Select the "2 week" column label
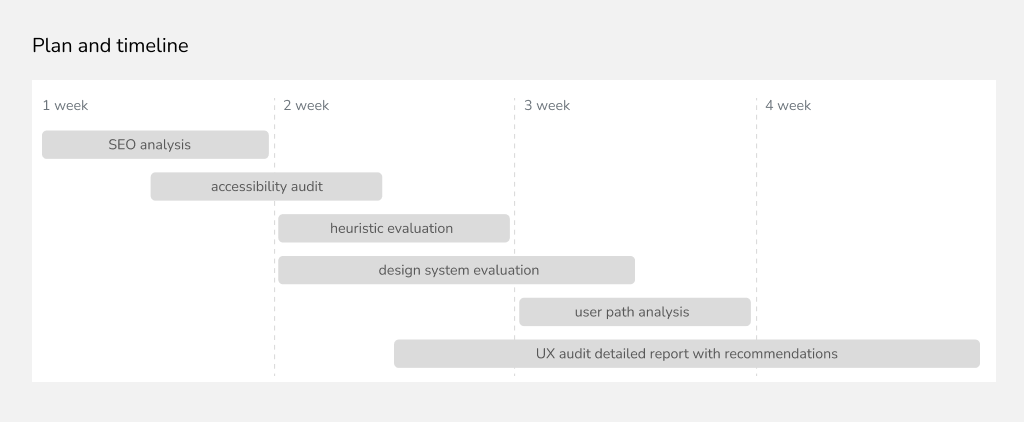This screenshot has width=1024, height=422. tap(306, 106)
